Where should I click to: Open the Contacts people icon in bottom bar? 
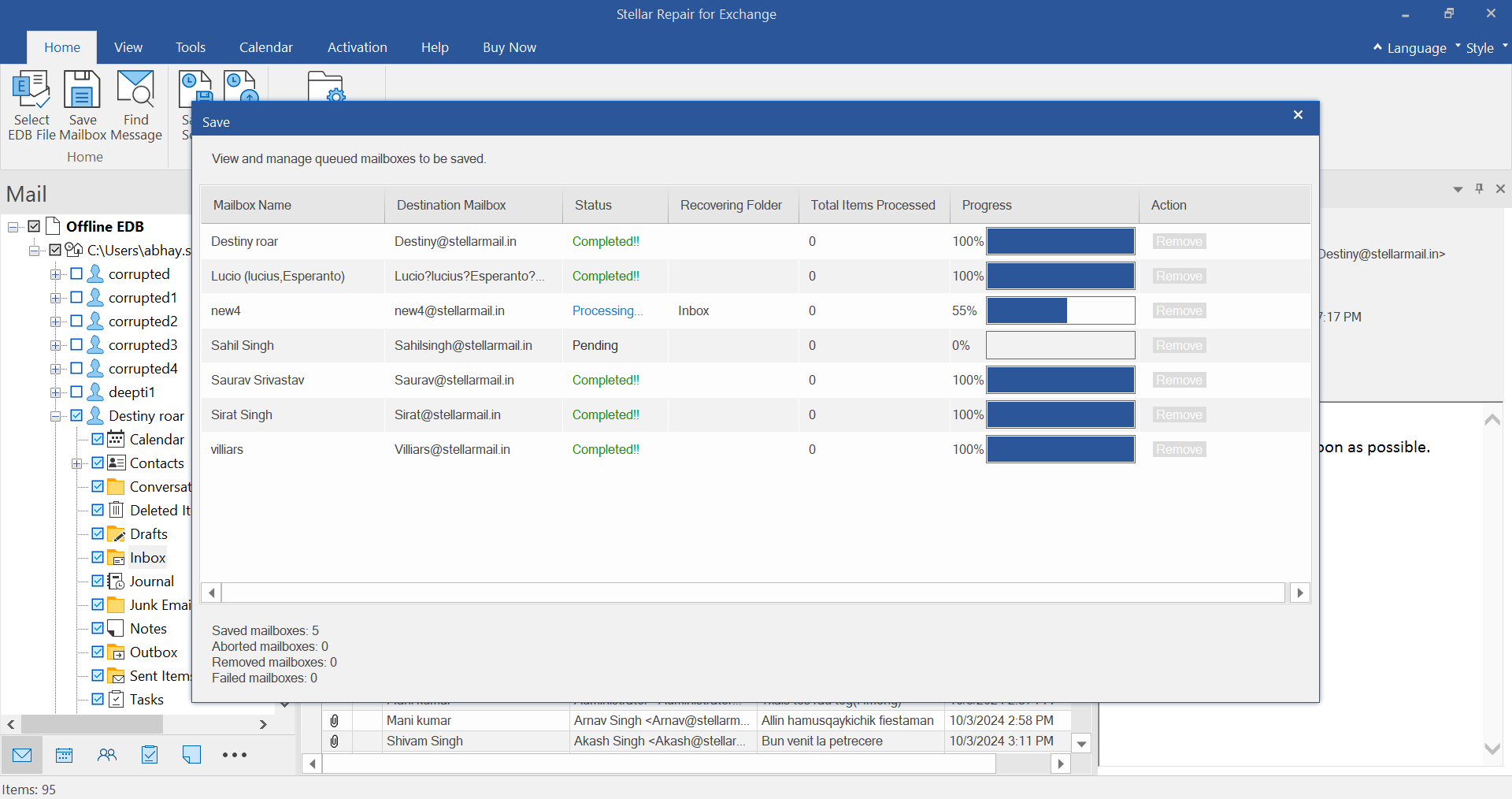(x=107, y=755)
